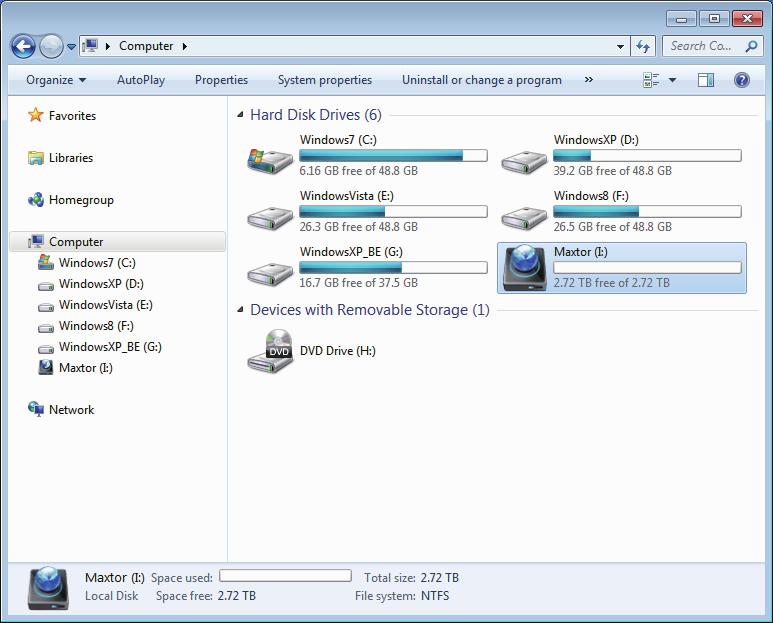This screenshot has width=773, height=623.
Task: Click the Computer icon in the sidebar
Action: [x=36, y=242]
